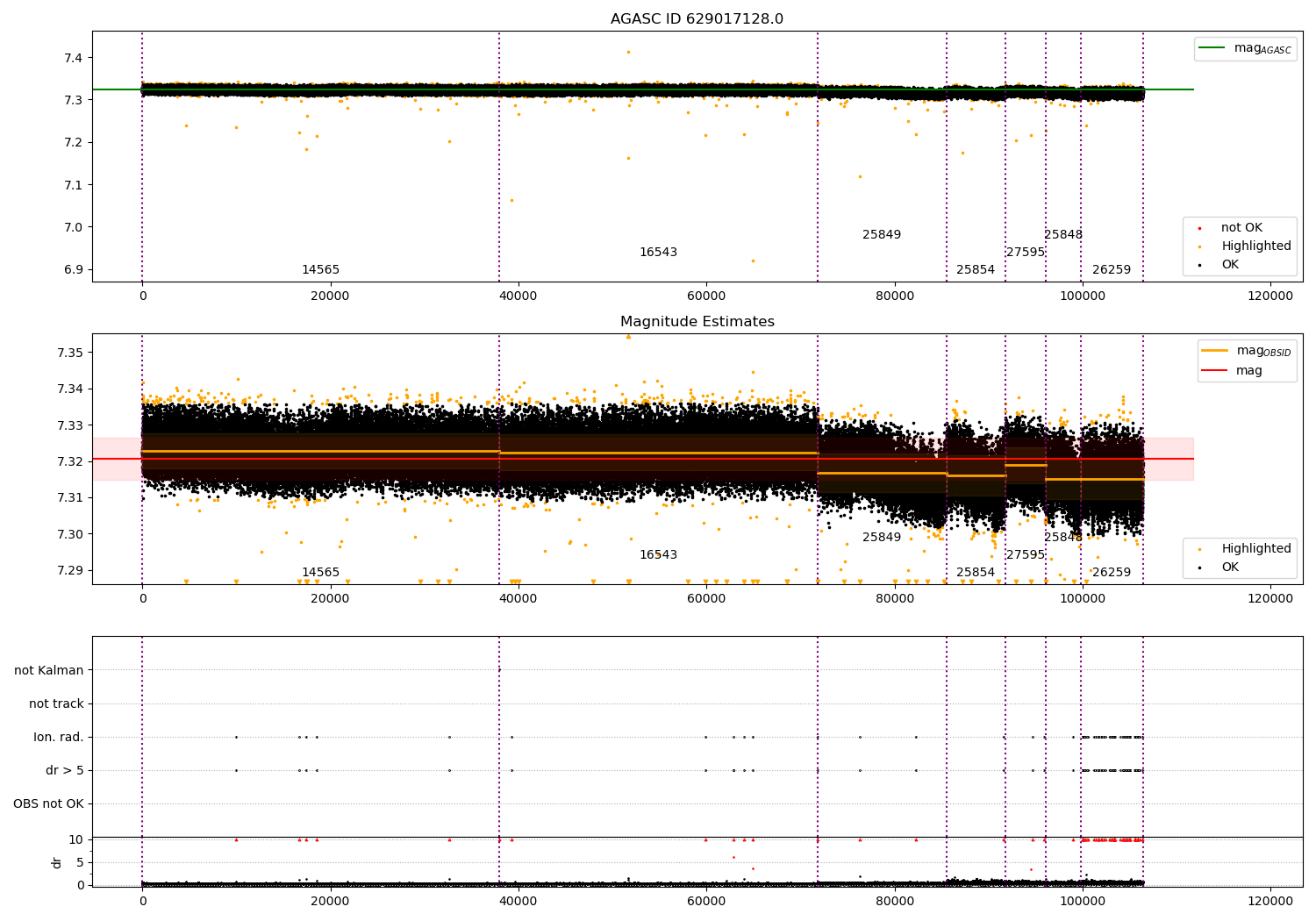Click the 'dr > 5' axis label
This screenshot has width=1316, height=921.
[65, 771]
